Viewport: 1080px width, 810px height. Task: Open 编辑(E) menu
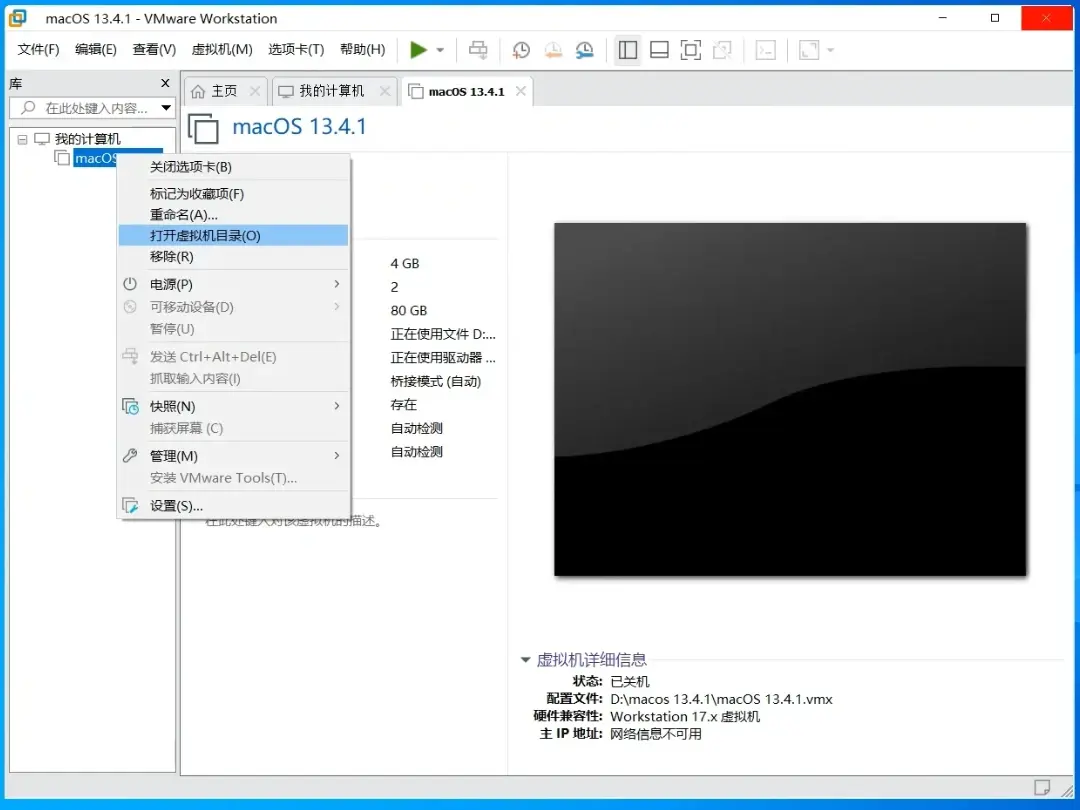coord(96,50)
